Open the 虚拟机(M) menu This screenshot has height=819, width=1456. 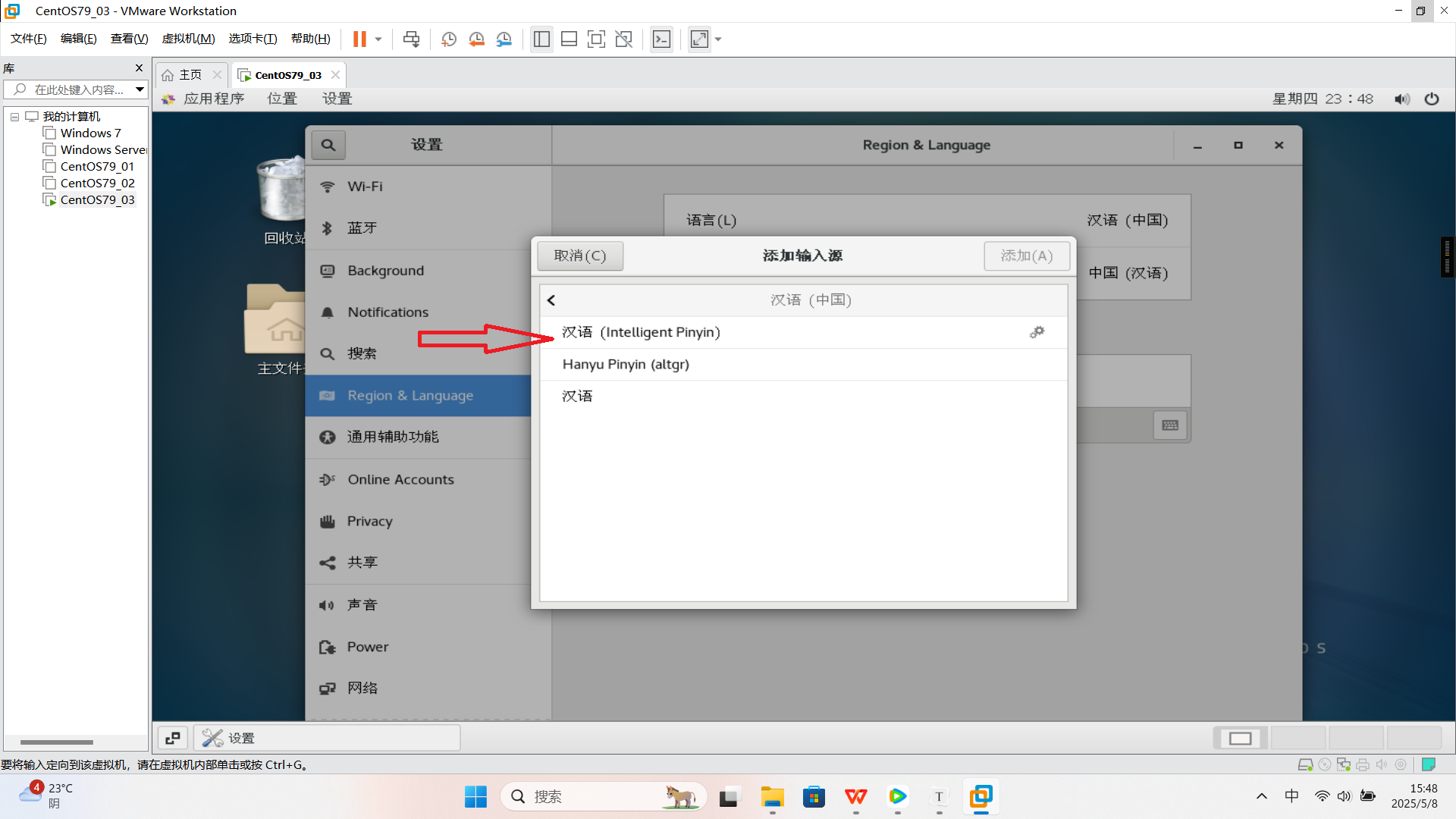[x=188, y=39]
